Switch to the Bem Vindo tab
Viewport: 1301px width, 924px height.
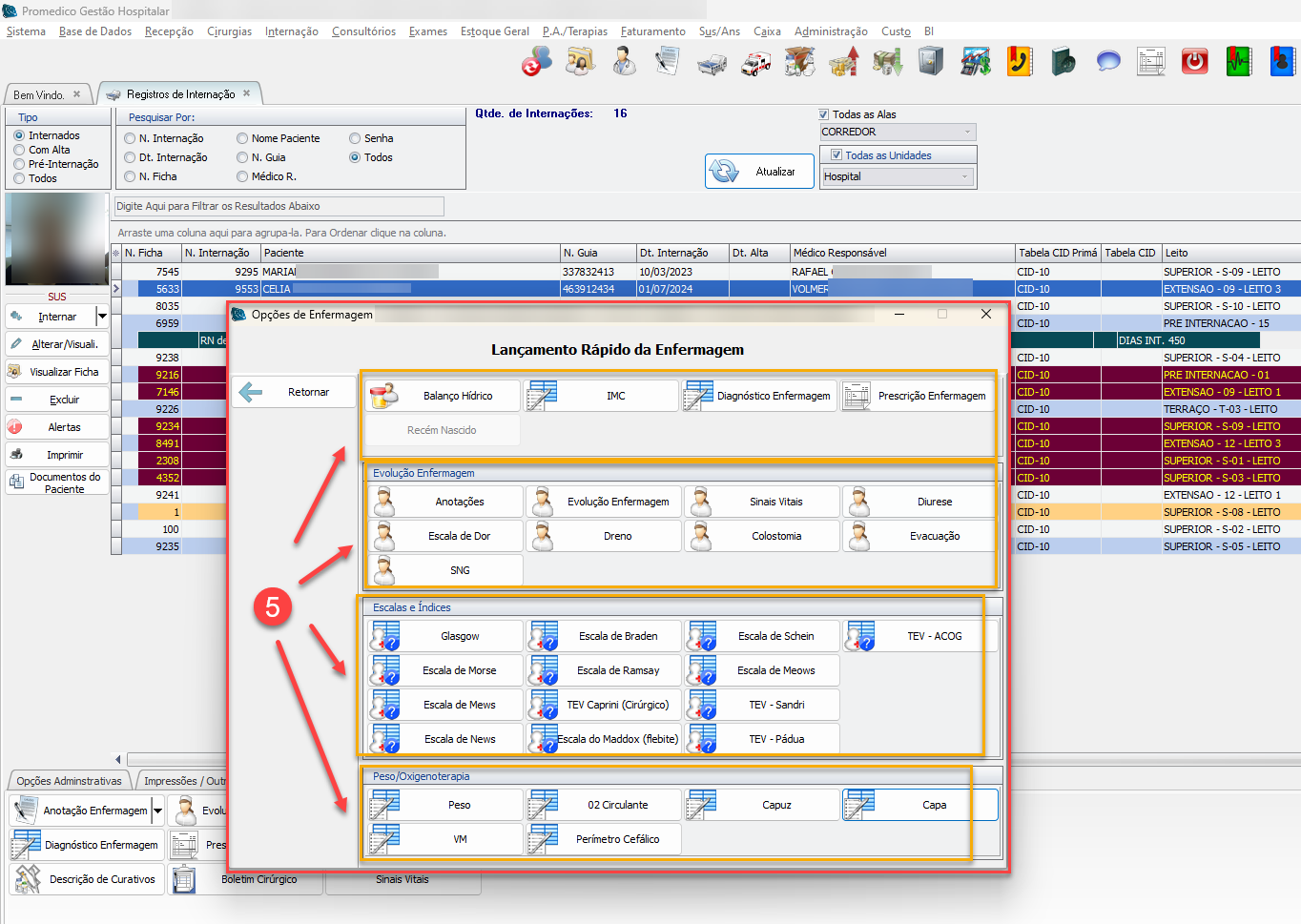[39, 95]
